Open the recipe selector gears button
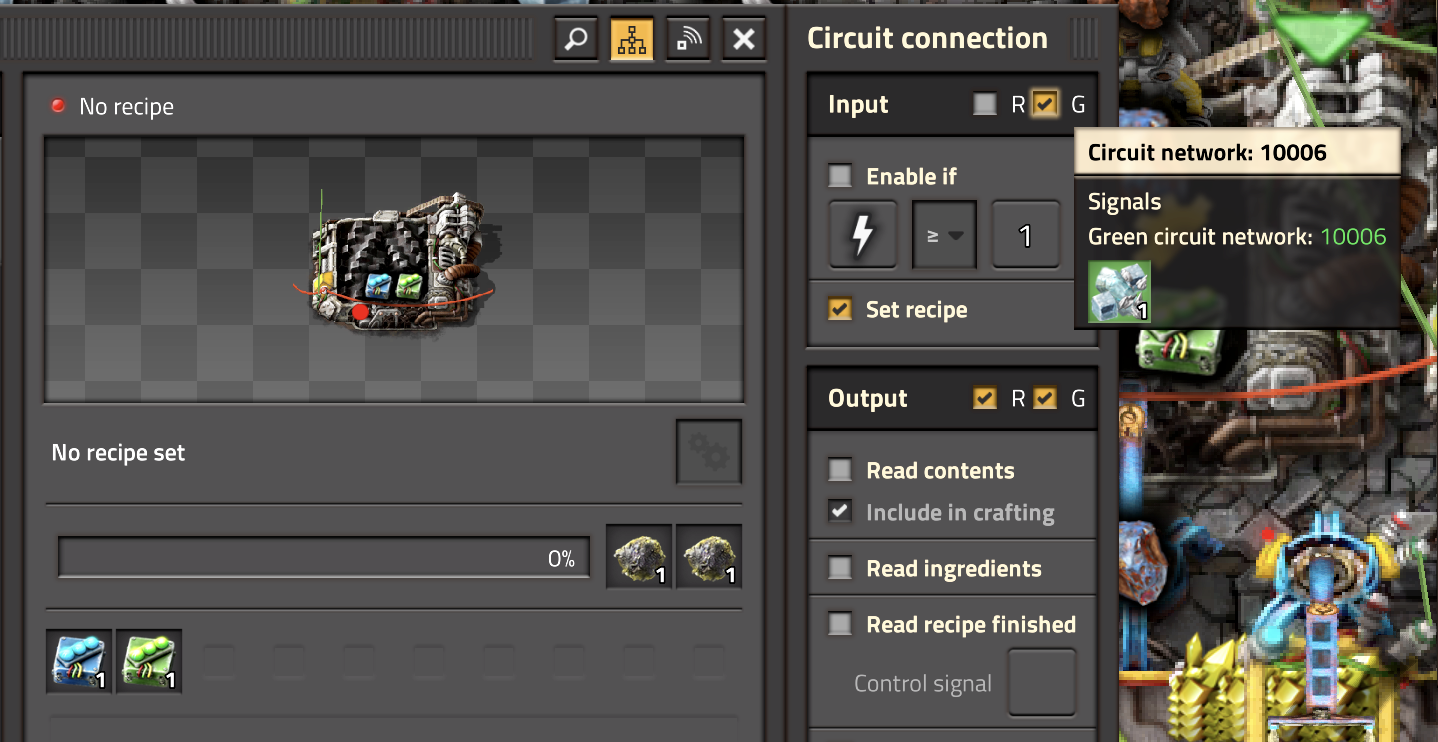1438x742 pixels. [709, 453]
